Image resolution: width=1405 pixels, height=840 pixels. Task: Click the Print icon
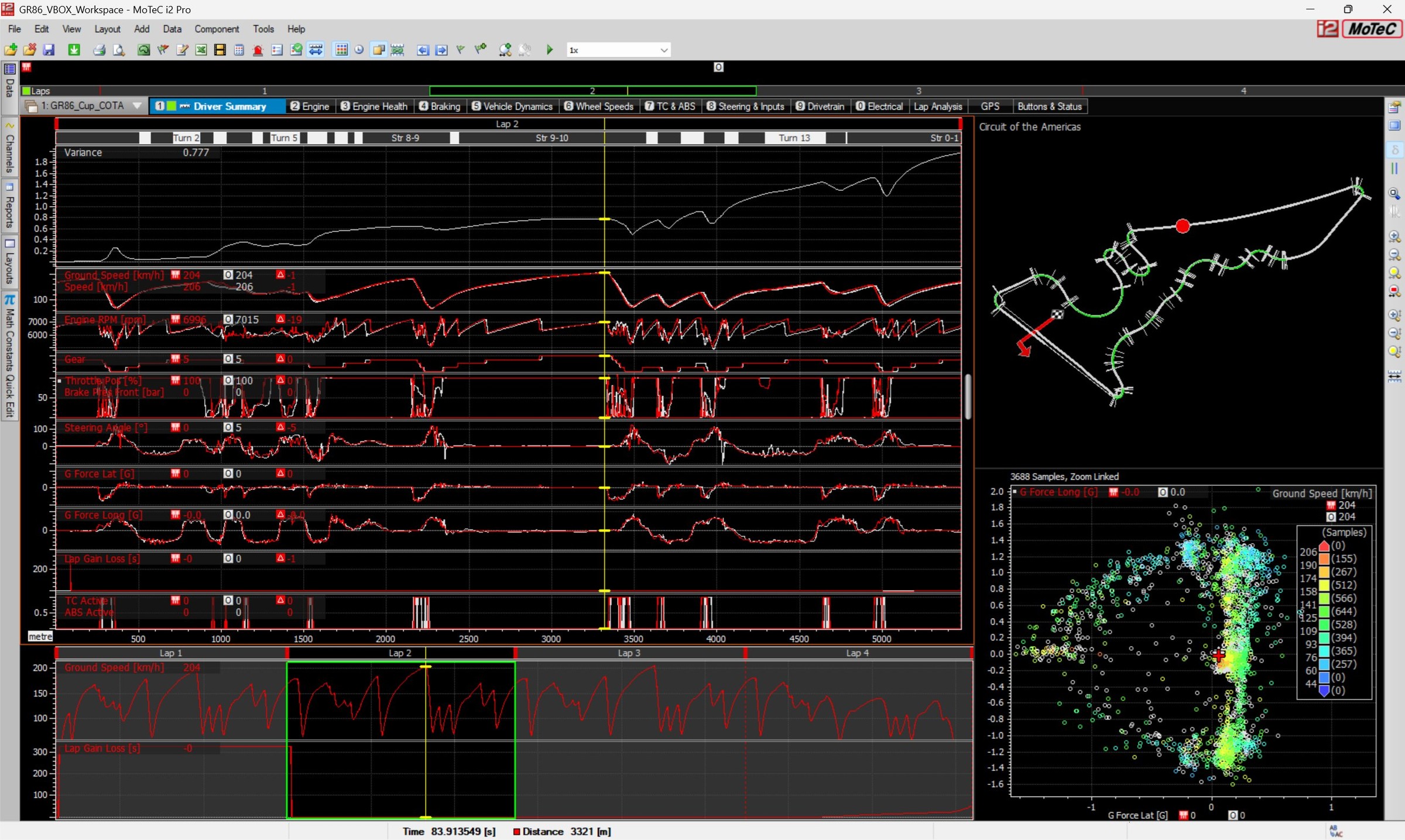[x=100, y=50]
